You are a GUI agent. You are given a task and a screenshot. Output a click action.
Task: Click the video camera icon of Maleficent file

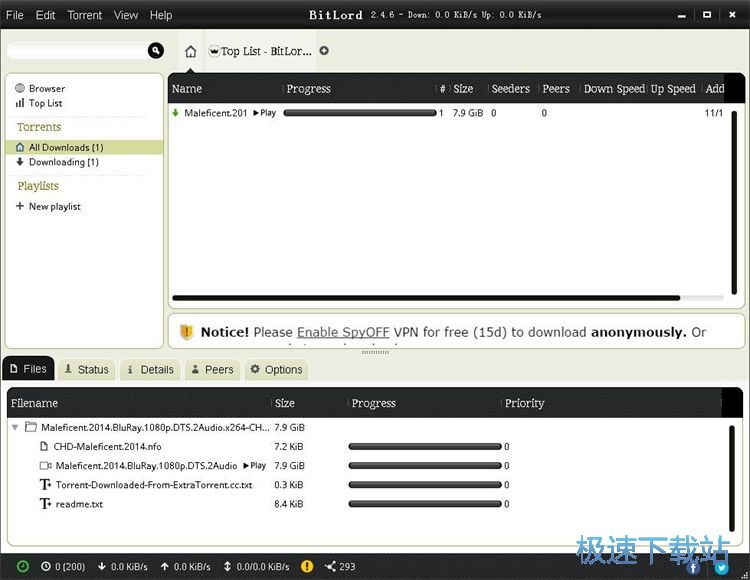(x=45, y=465)
